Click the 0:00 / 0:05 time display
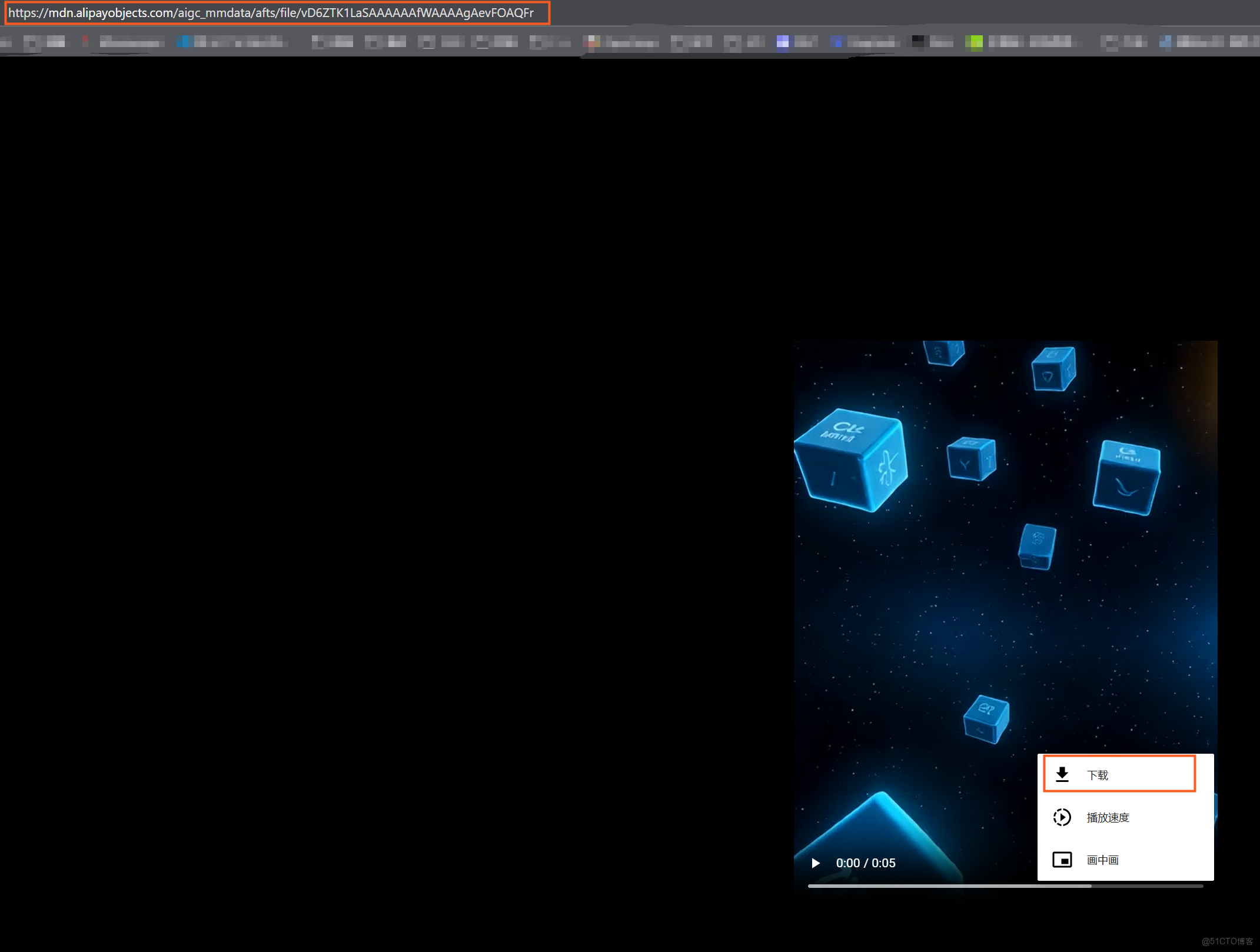This screenshot has height=952, width=1260. point(866,863)
